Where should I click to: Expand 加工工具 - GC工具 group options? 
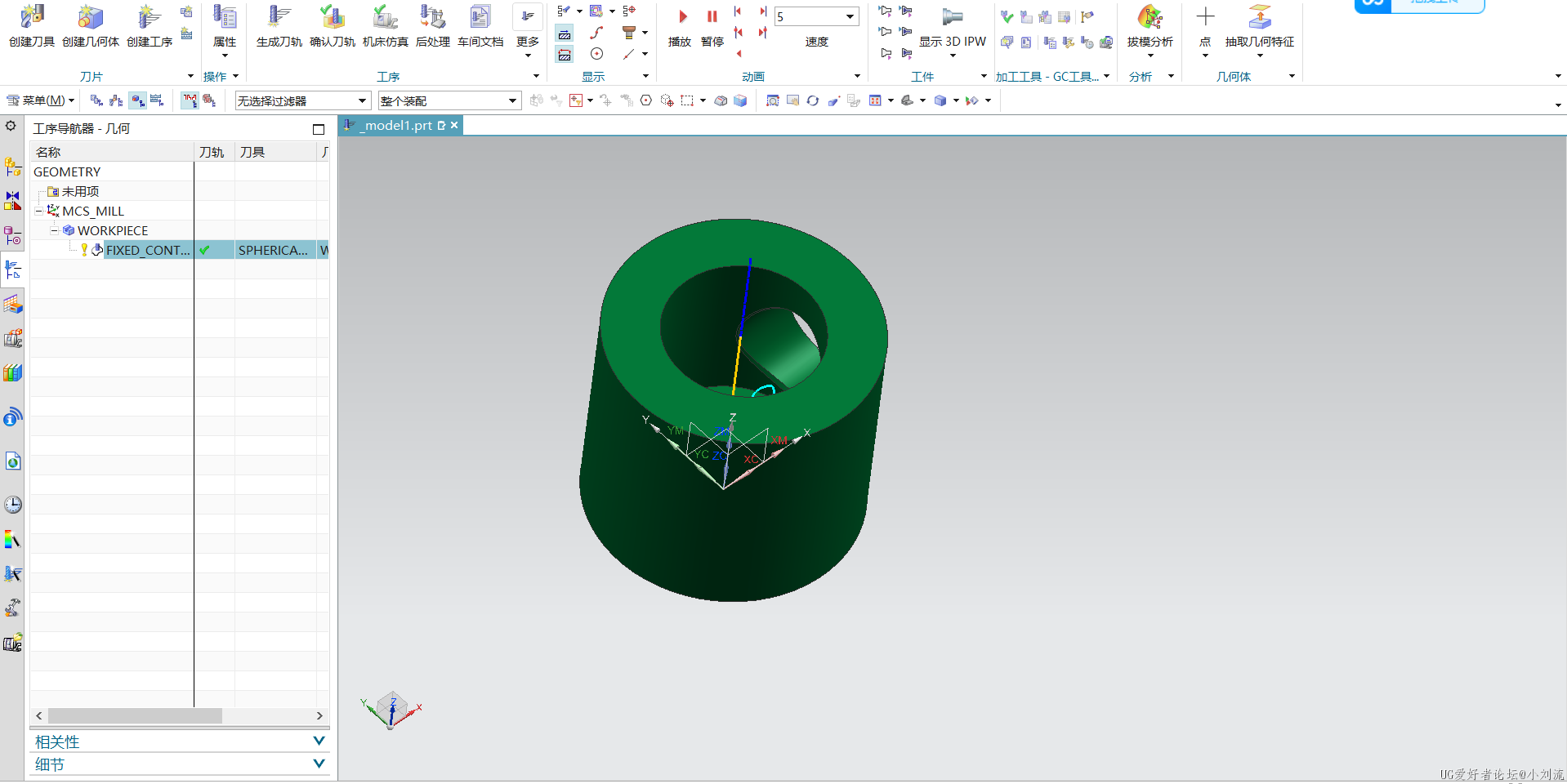tap(1107, 76)
